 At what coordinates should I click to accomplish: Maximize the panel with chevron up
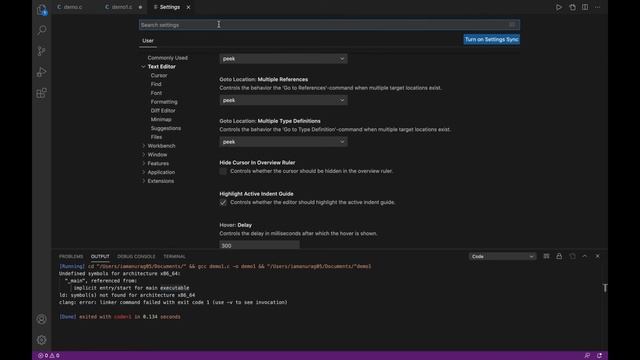[x=584, y=256]
